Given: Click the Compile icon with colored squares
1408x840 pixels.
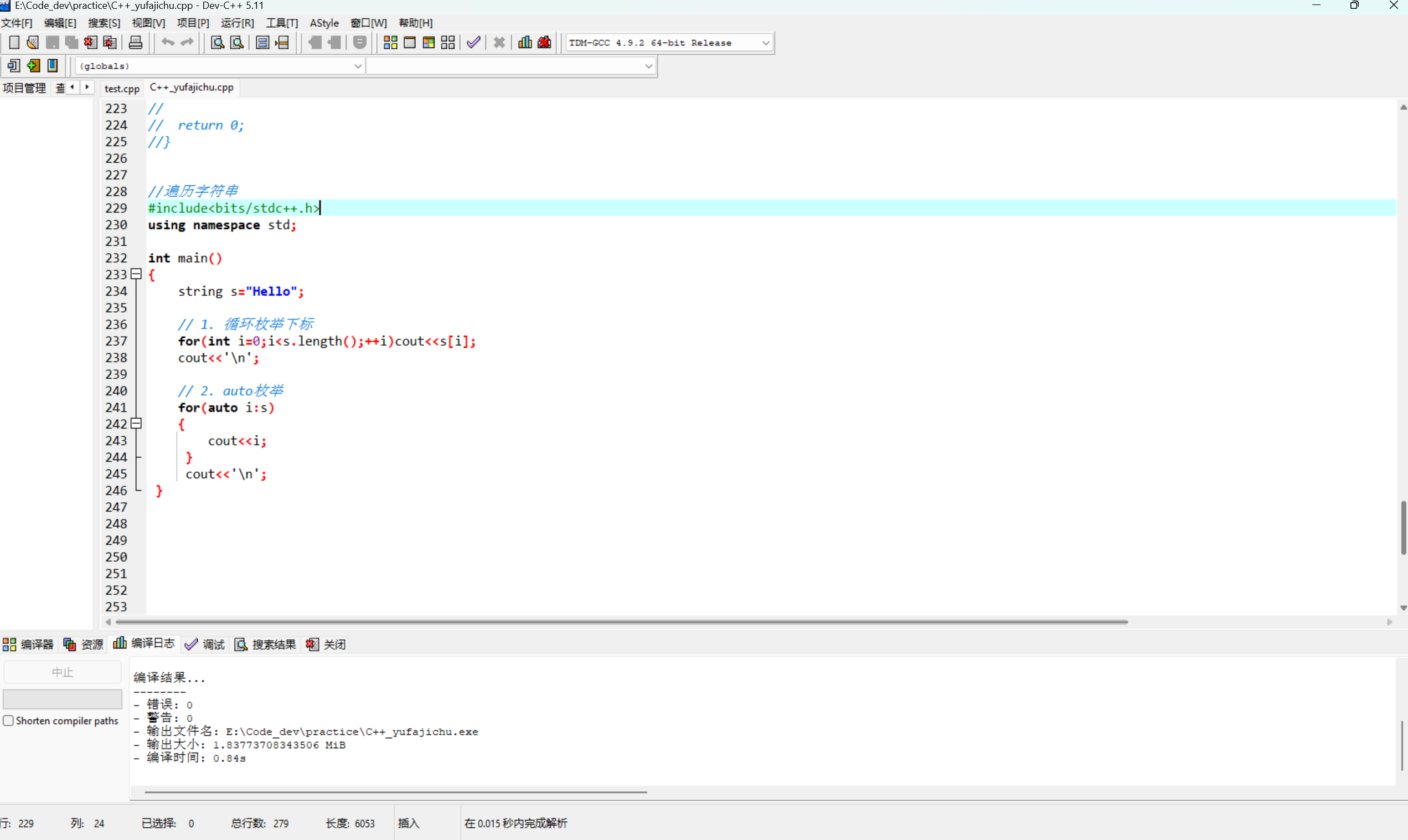Looking at the screenshot, I should pos(390,43).
